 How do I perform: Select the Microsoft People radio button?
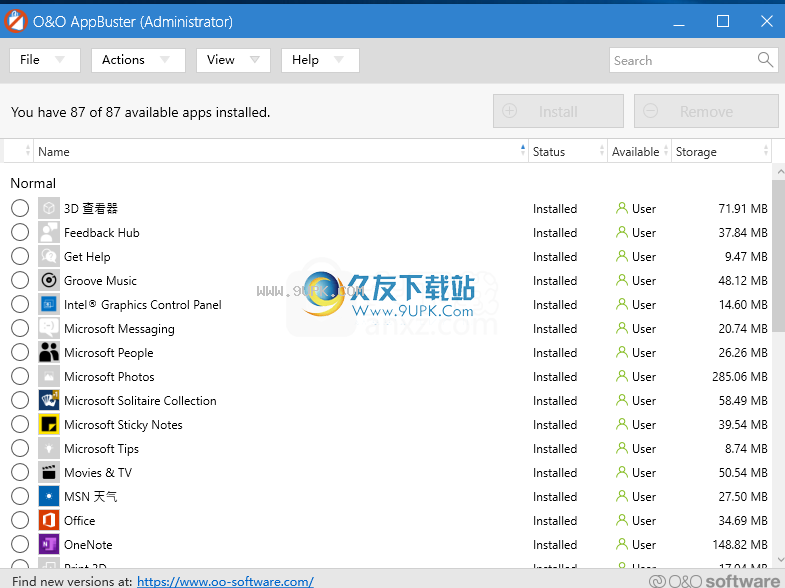click(x=20, y=352)
